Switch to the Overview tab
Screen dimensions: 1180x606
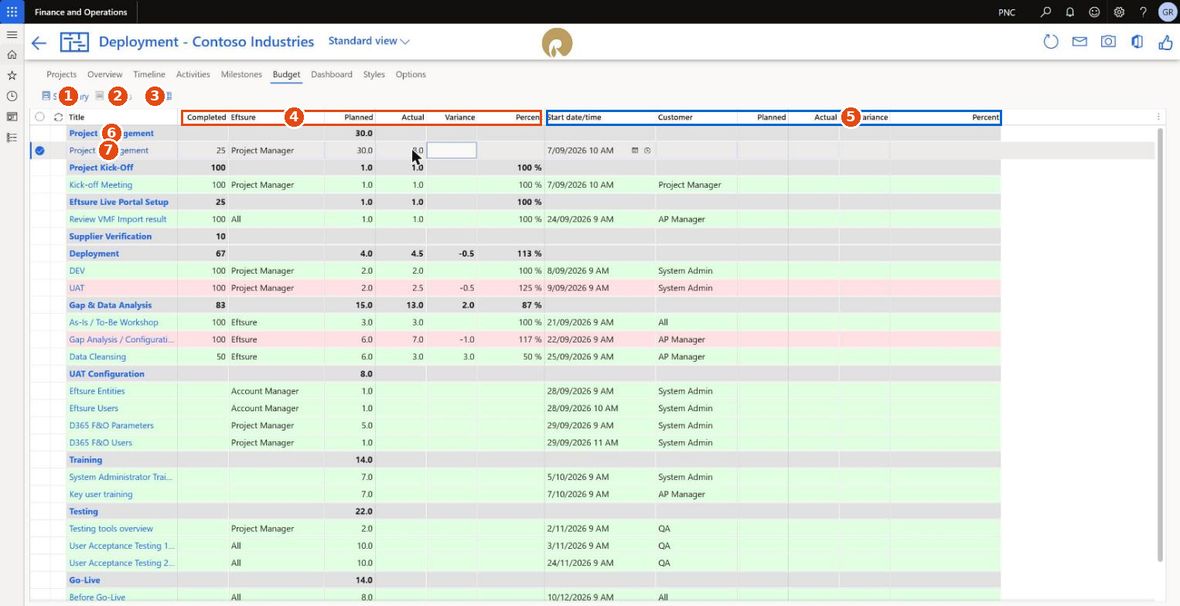point(105,75)
